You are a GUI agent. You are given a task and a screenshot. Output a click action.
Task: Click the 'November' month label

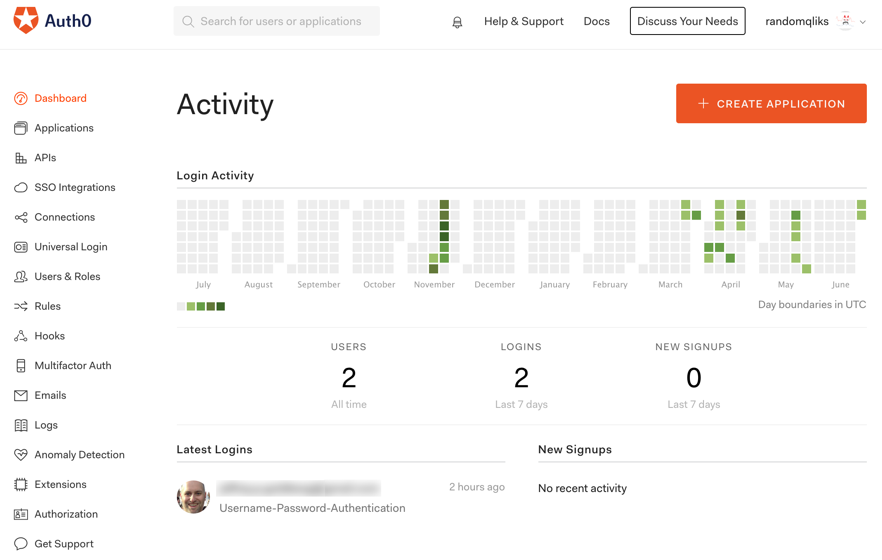coord(434,284)
